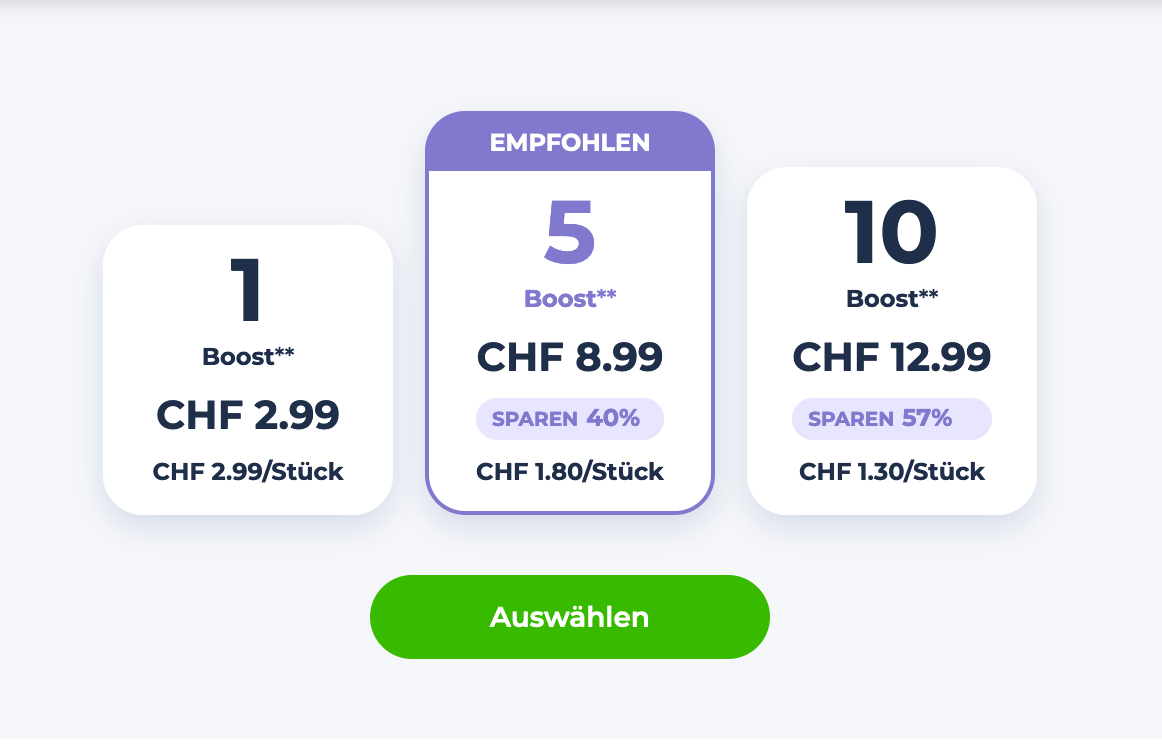
Task: Click the footnote asterisks on the 1 Boost card
Action: tap(285, 353)
